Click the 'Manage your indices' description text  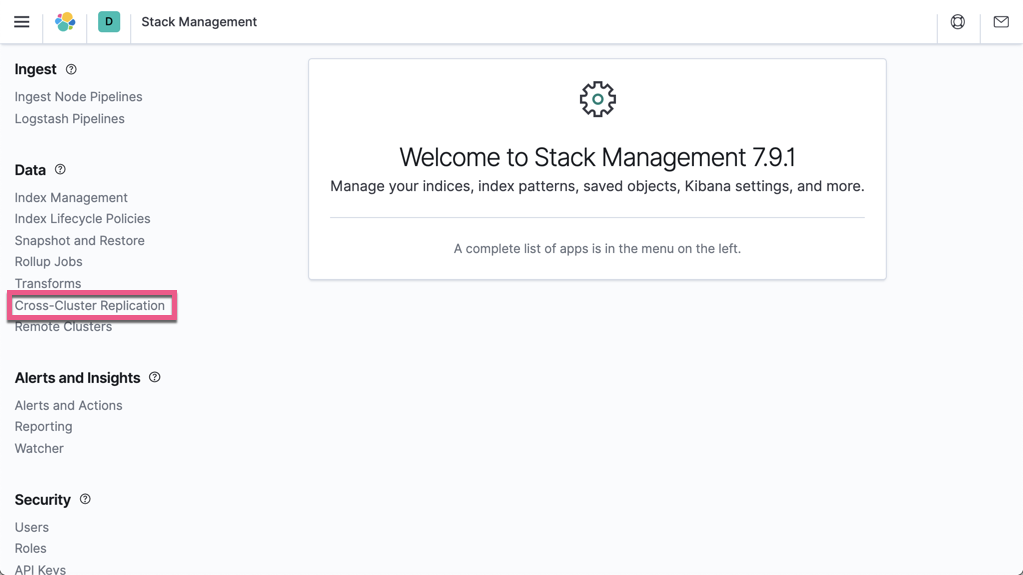tap(597, 187)
